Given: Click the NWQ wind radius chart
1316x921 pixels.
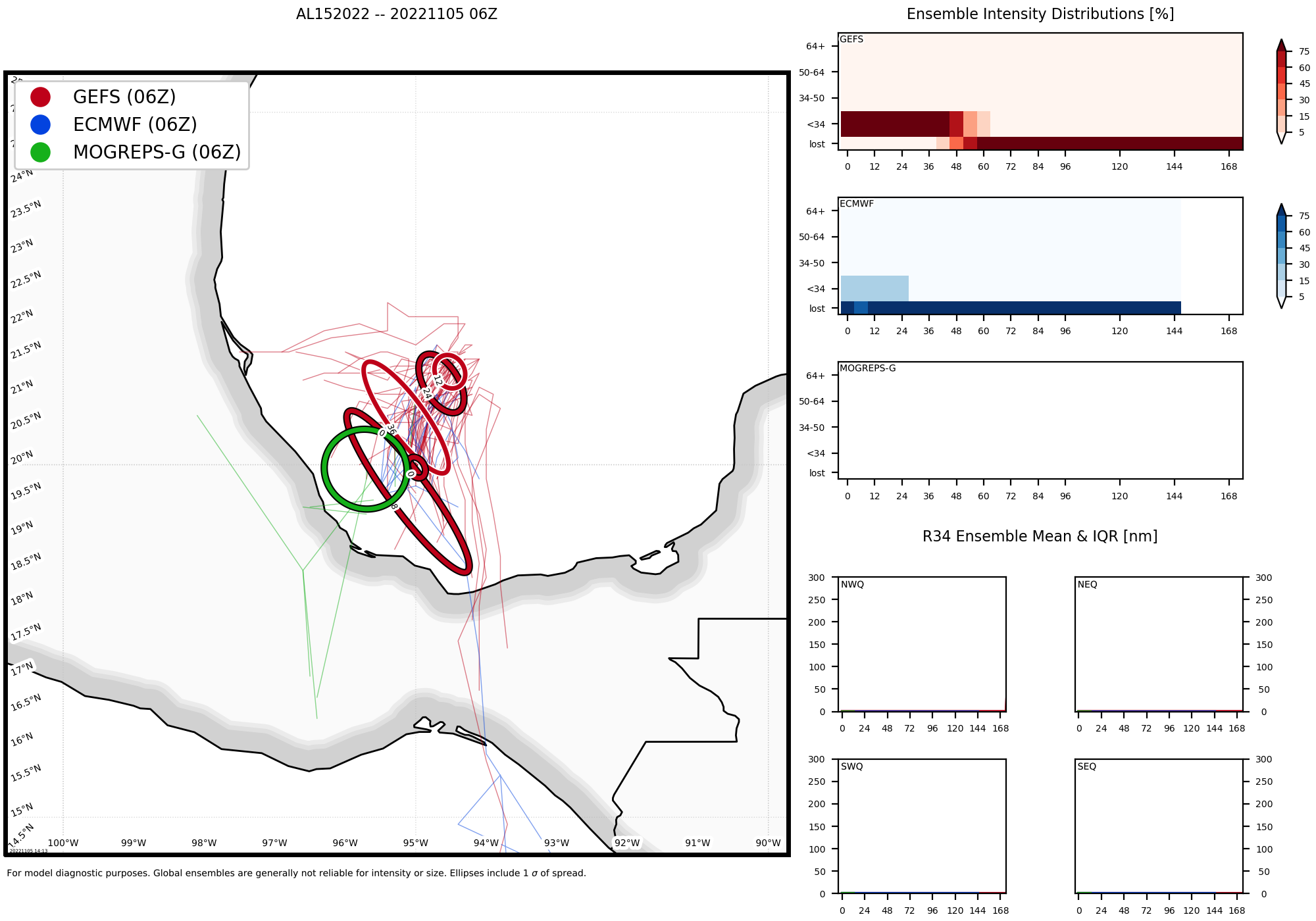Looking at the screenshot, I should pos(921,643).
